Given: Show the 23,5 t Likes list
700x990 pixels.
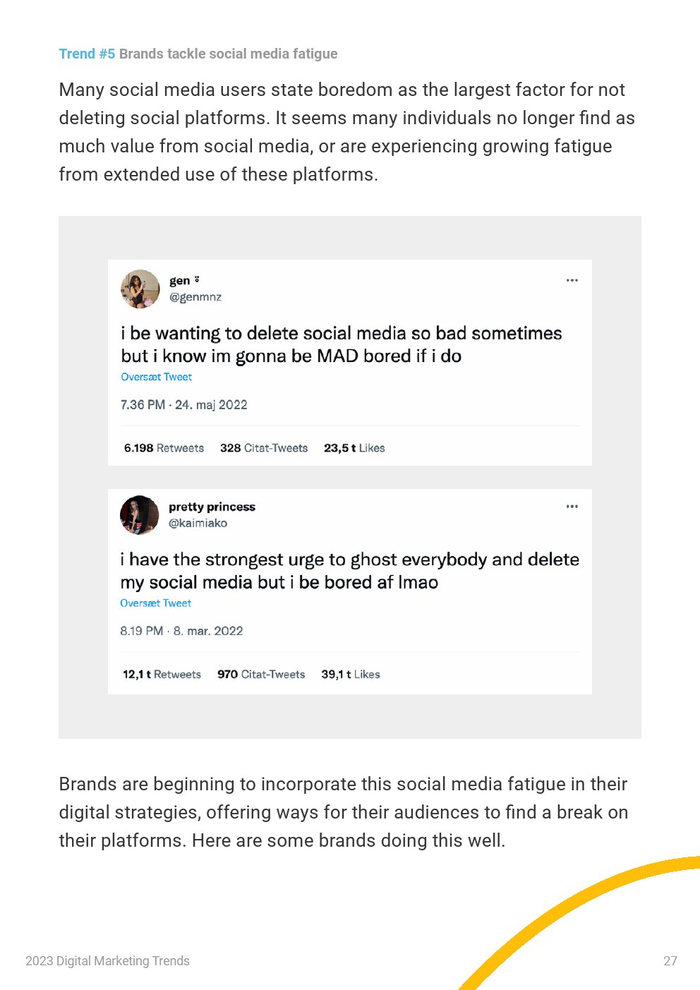Looking at the screenshot, I should 354,448.
